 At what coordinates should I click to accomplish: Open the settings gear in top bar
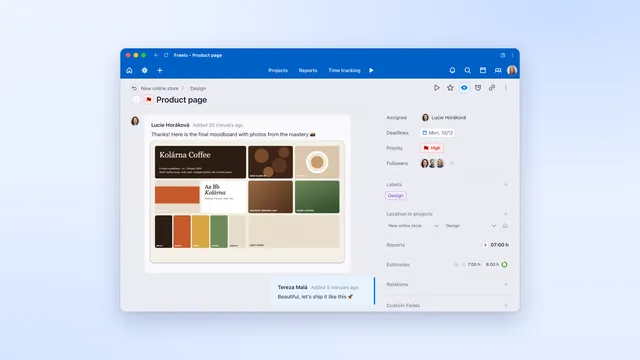(x=144, y=70)
